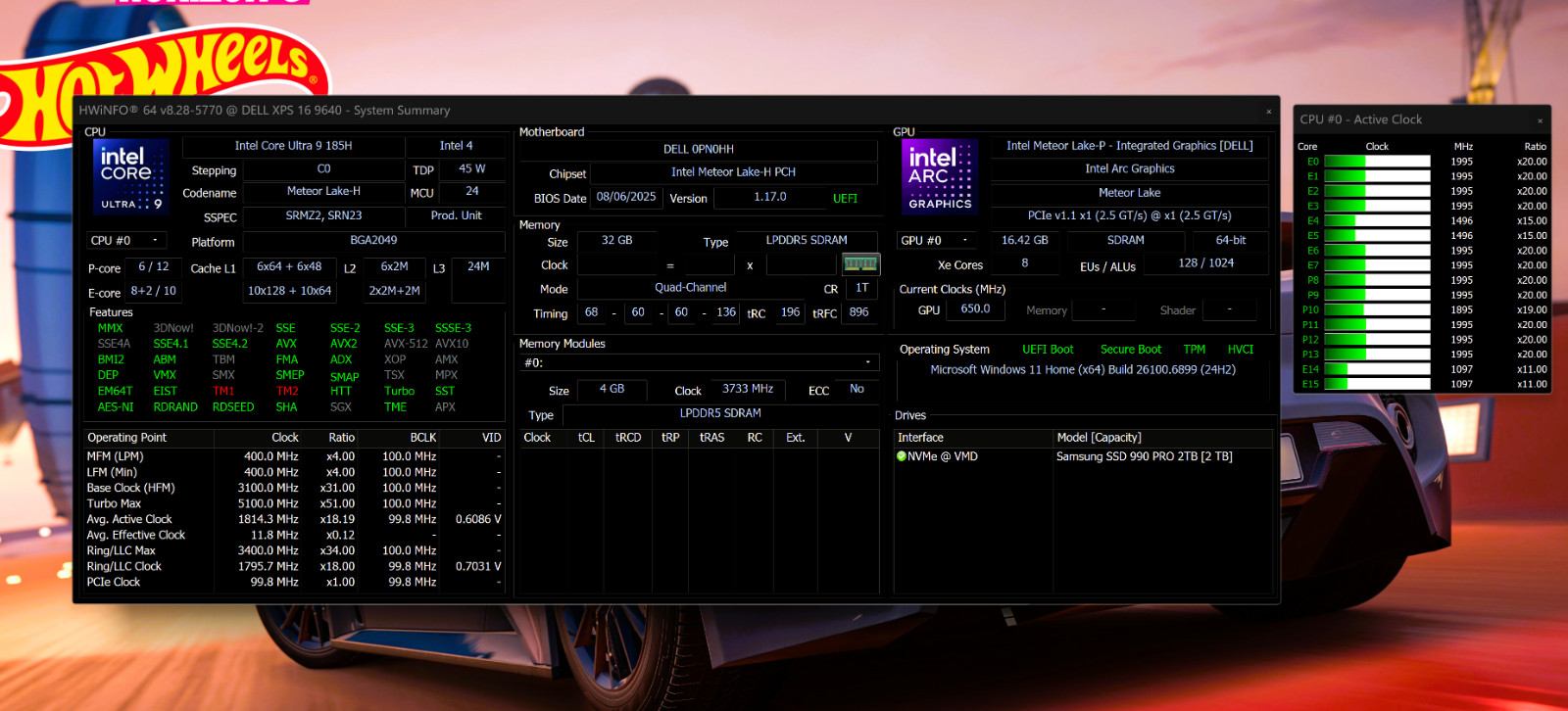Click the Intel Arc Graphics name field
This screenshot has height=711, width=1568.
1130,169
